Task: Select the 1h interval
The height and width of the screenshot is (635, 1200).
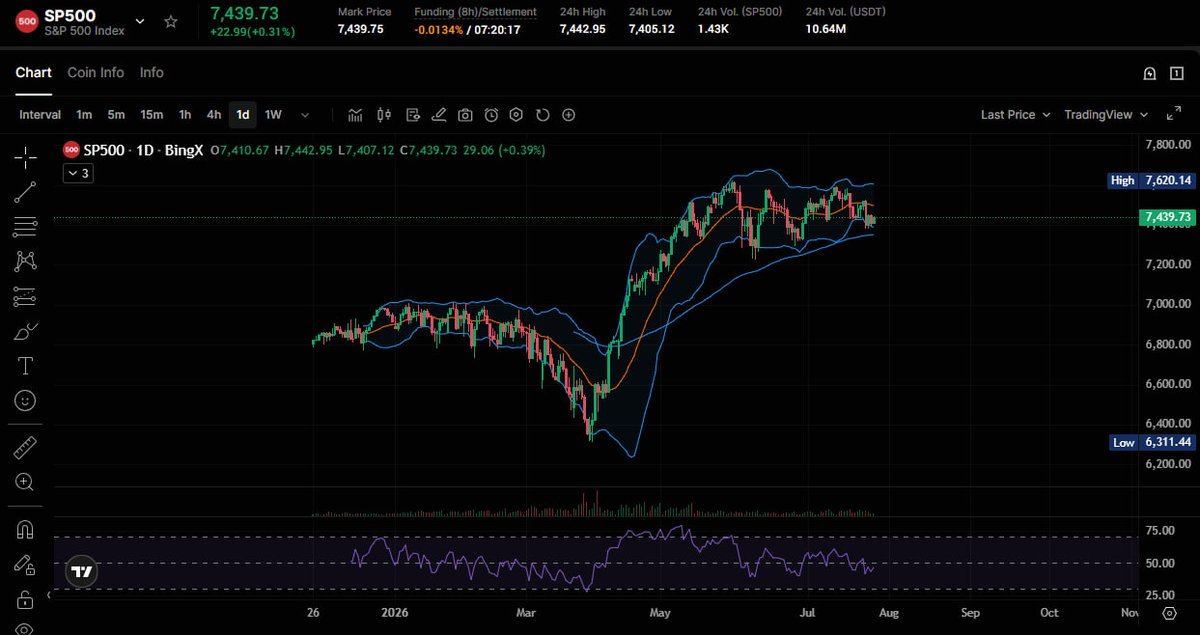Action: (x=185, y=115)
